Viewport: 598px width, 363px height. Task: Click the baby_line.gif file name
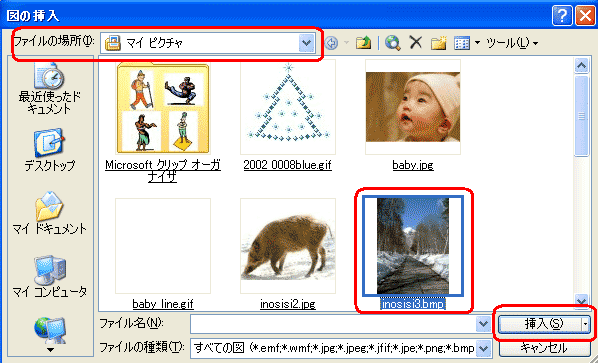click(163, 304)
